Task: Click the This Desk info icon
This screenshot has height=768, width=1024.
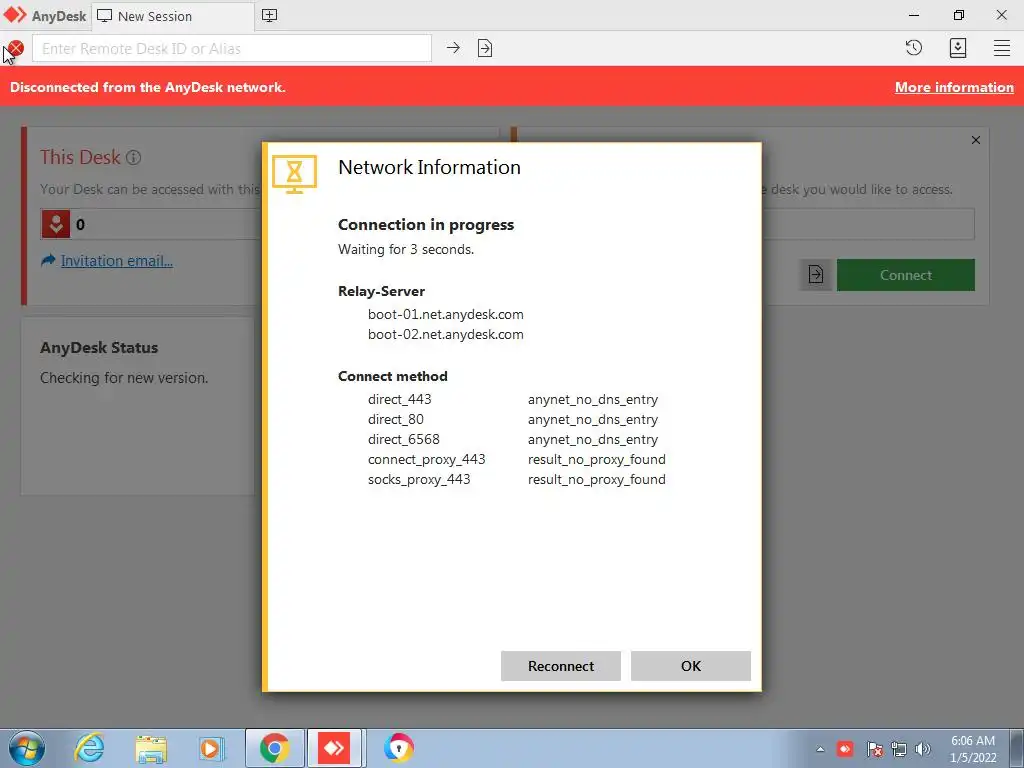Action: pos(133,157)
